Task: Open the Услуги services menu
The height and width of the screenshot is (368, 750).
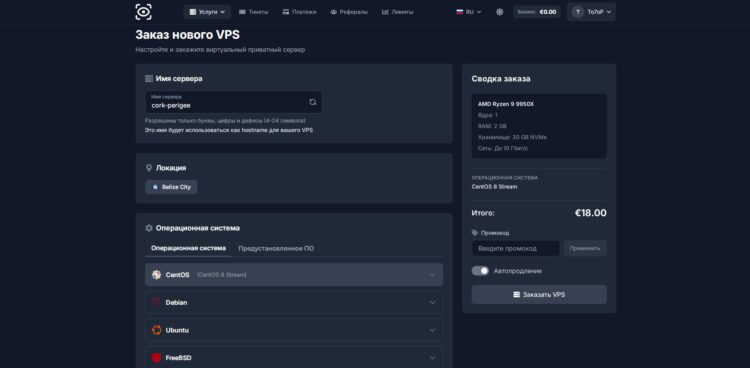Action: (x=207, y=12)
